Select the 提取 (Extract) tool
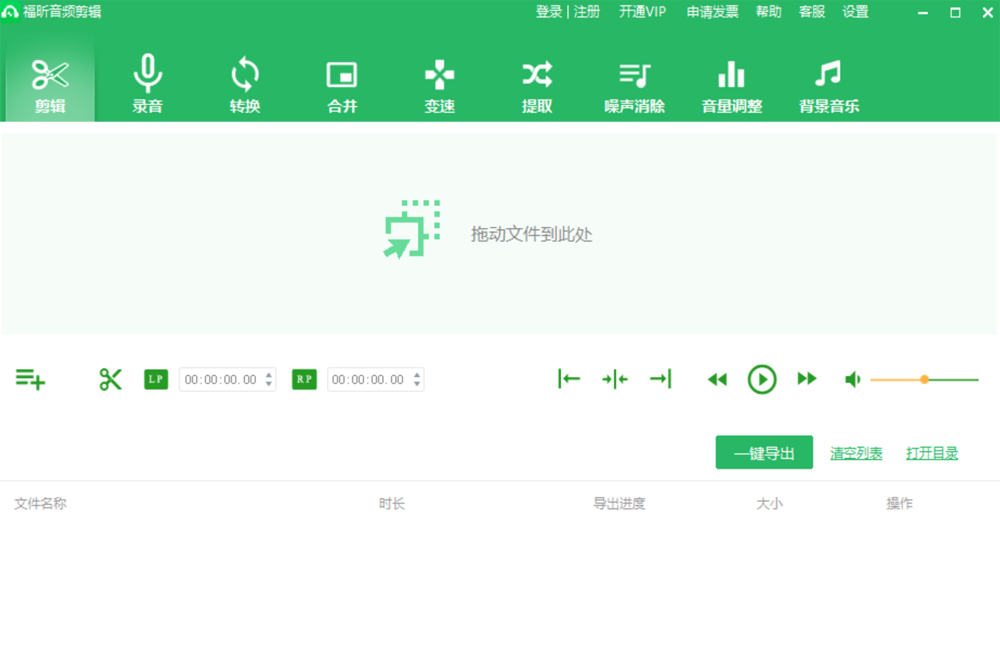Image resolution: width=1000 pixels, height=667 pixels. point(536,85)
